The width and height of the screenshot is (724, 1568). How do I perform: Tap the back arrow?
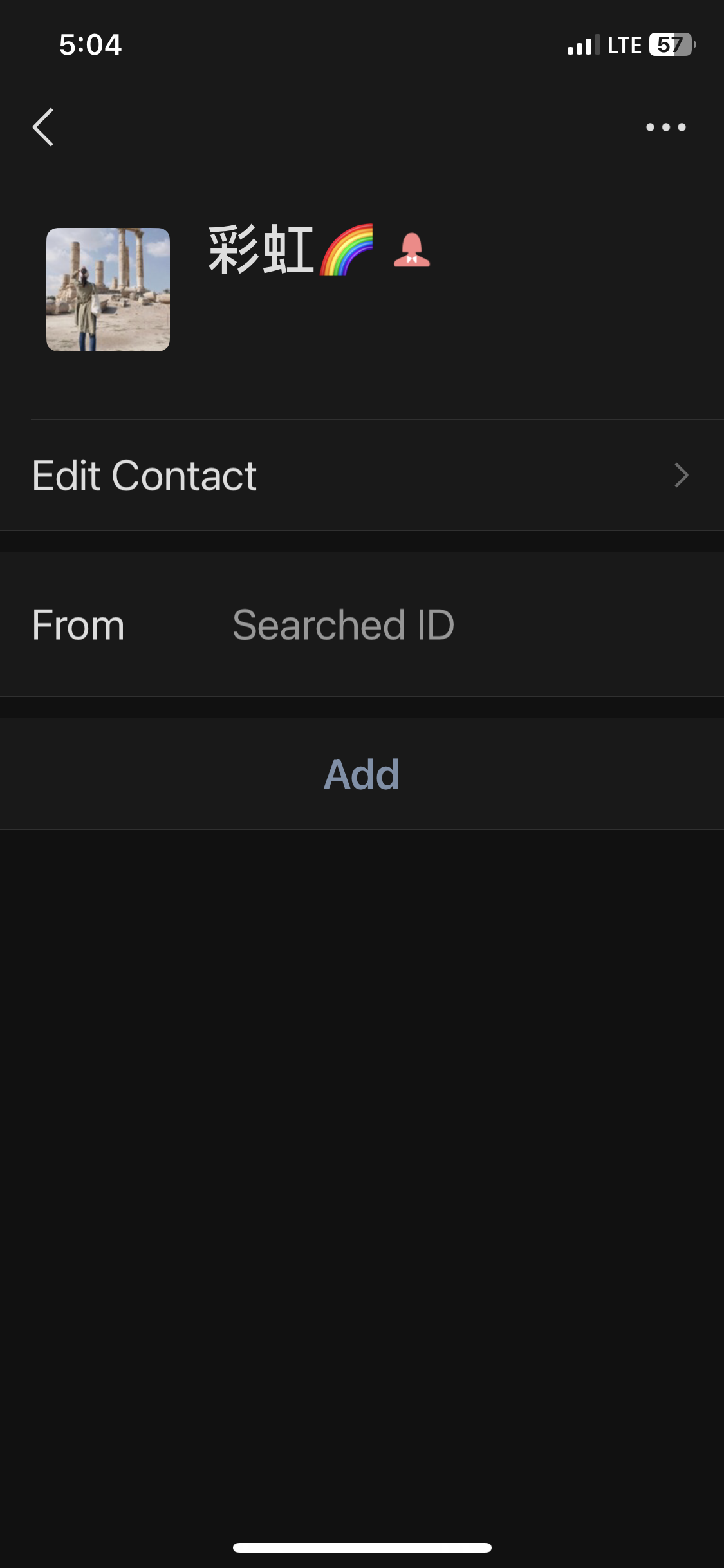43,127
